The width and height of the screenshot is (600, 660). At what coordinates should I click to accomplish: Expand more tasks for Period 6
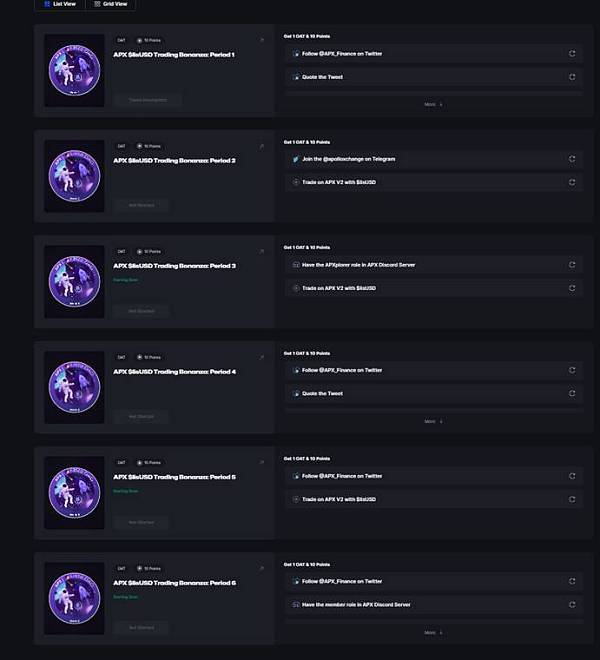pyautogui.click(x=433, y=632)
